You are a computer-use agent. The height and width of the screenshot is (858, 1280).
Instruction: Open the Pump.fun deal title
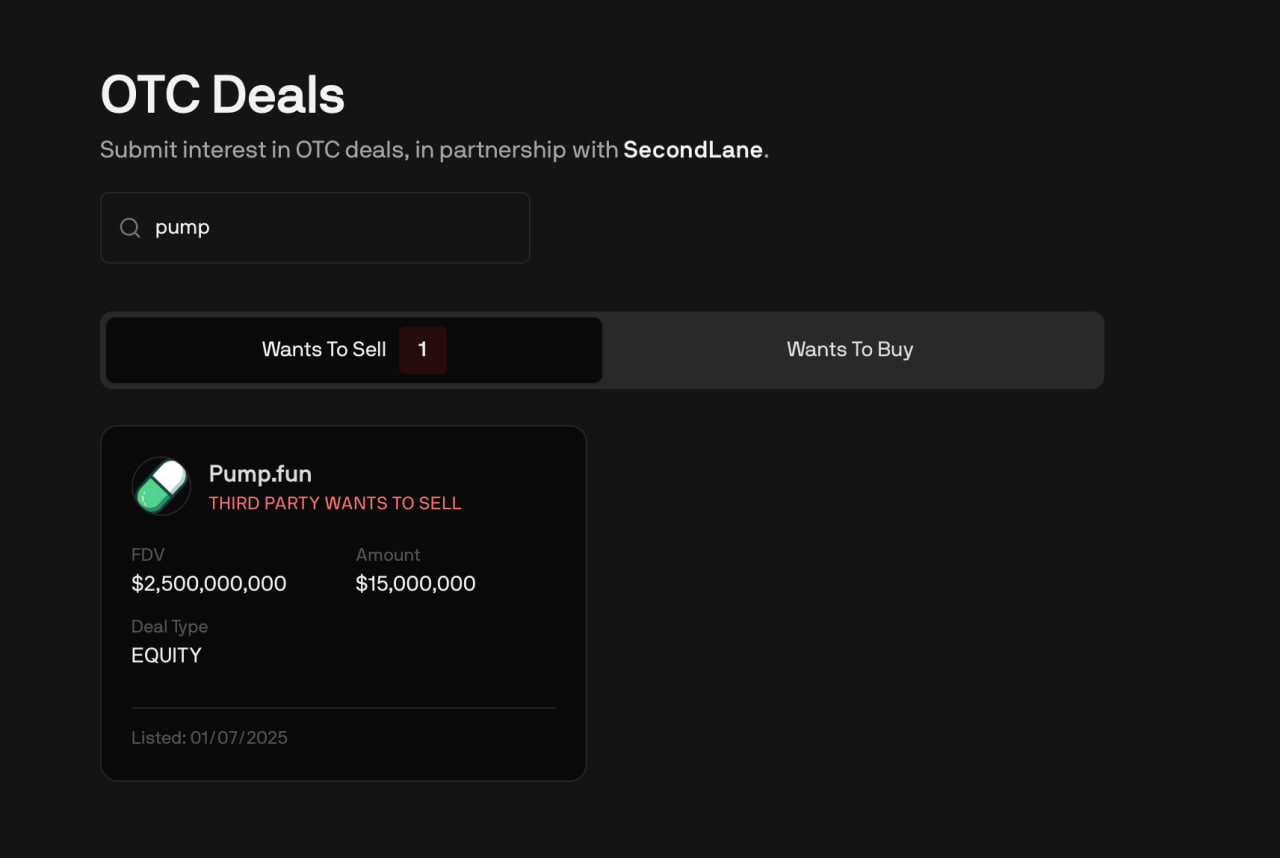tap(260, 473)
